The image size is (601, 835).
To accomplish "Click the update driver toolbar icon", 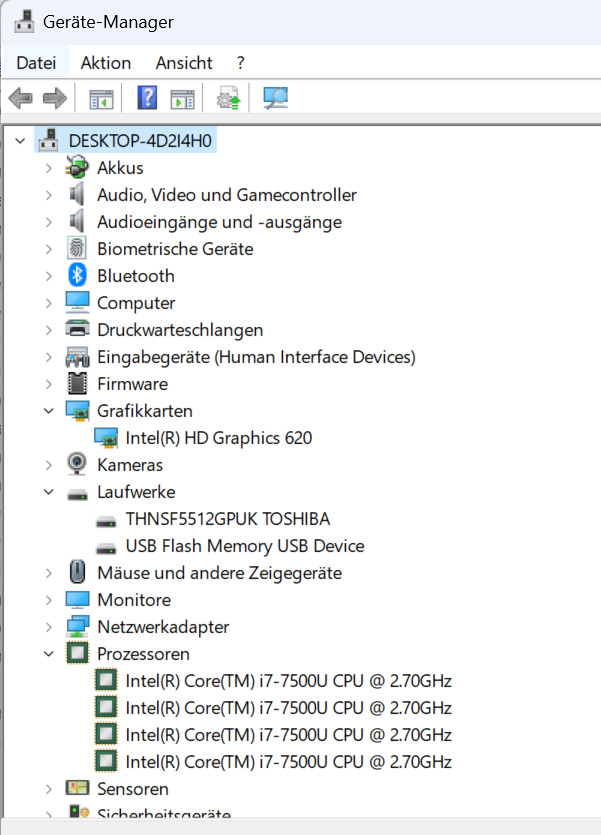I will [x=228, y=99].
